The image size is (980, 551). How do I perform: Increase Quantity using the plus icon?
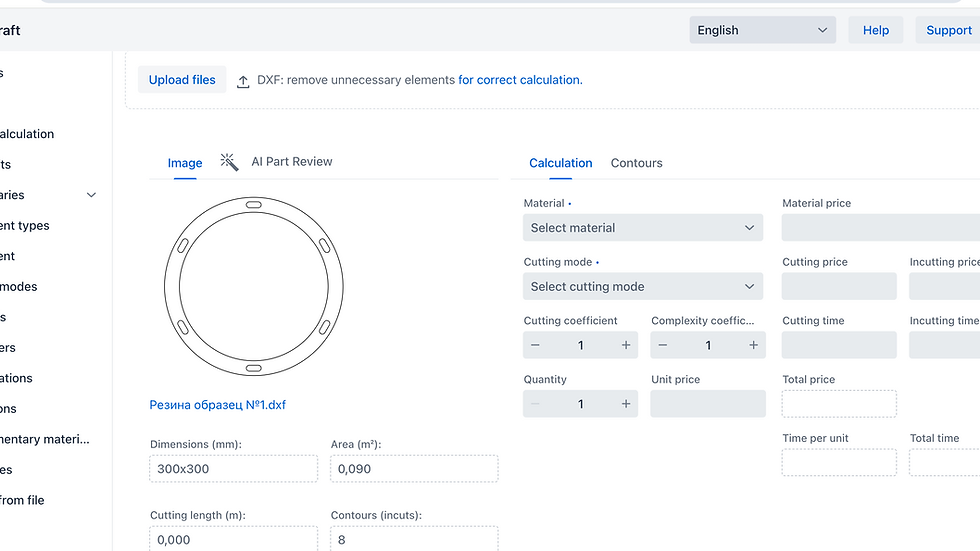click(626, 404)
